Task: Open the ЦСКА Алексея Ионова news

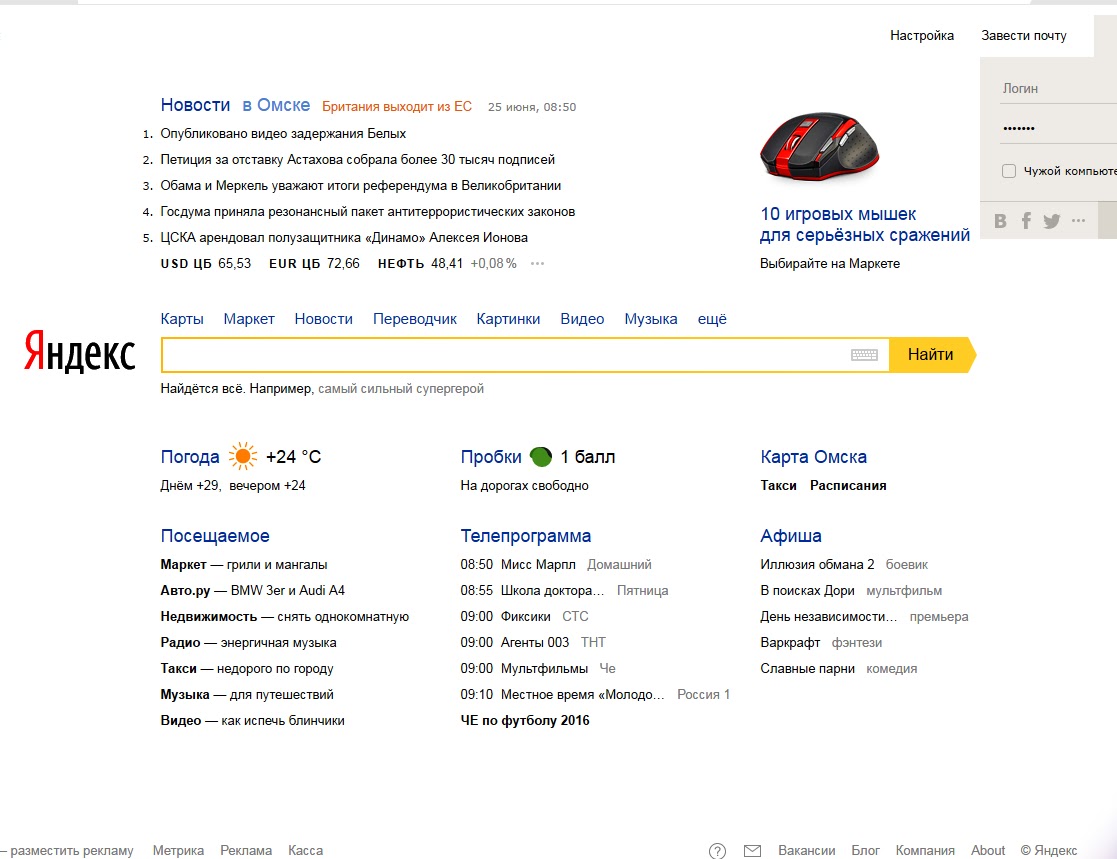Action: pos(344,238)
